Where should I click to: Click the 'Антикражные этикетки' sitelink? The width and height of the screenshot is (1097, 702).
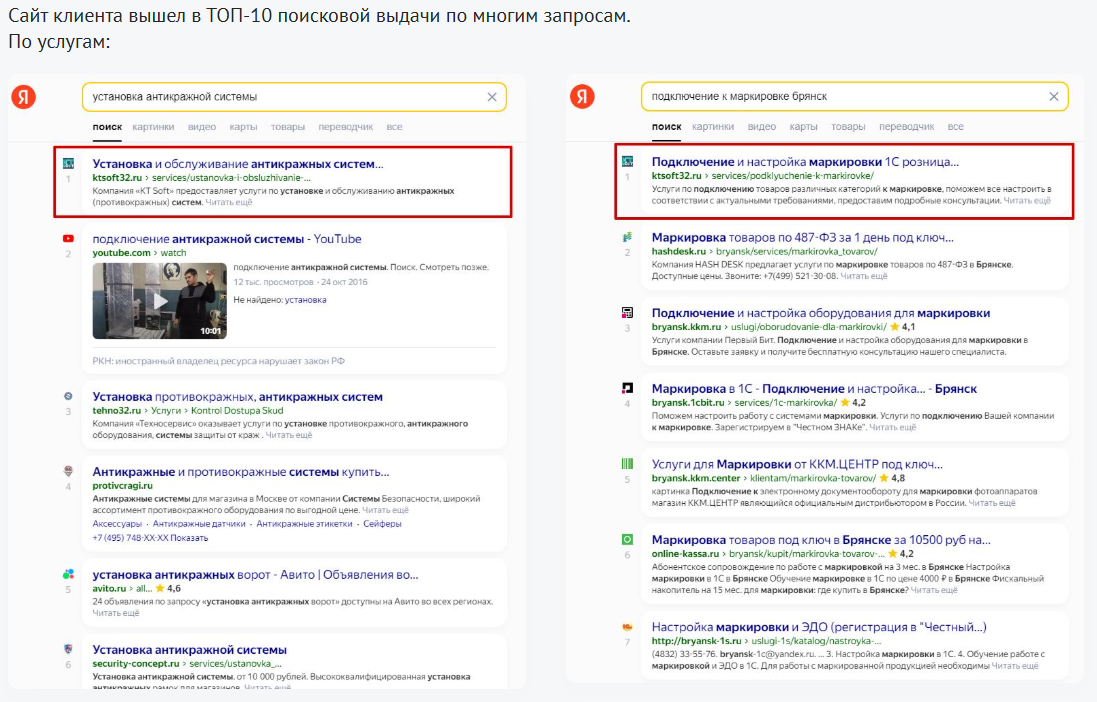pos(304,524)
